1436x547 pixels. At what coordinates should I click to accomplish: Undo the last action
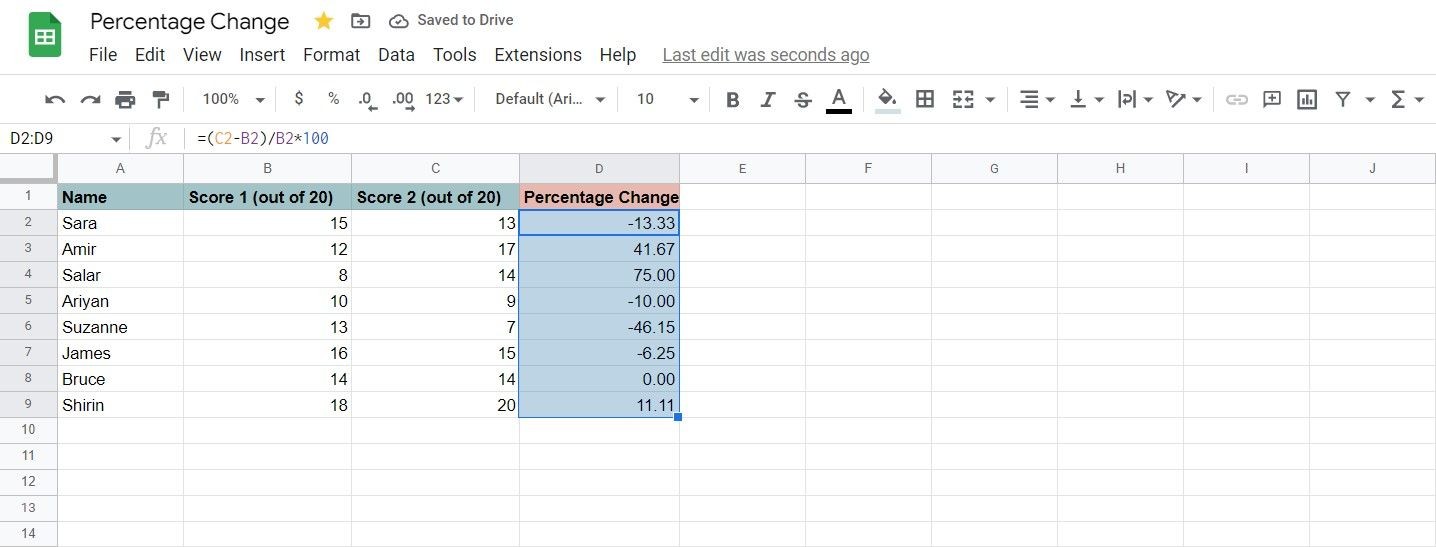[56, 99]
